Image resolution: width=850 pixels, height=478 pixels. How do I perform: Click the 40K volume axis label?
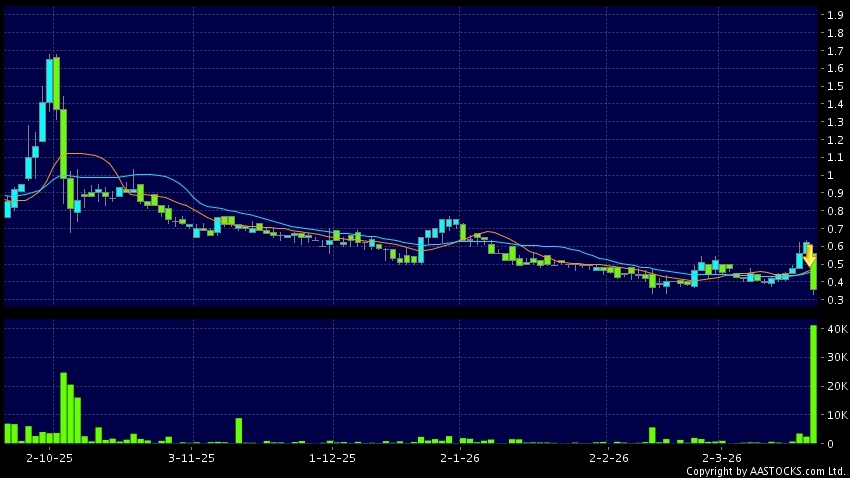coord(835,329)
